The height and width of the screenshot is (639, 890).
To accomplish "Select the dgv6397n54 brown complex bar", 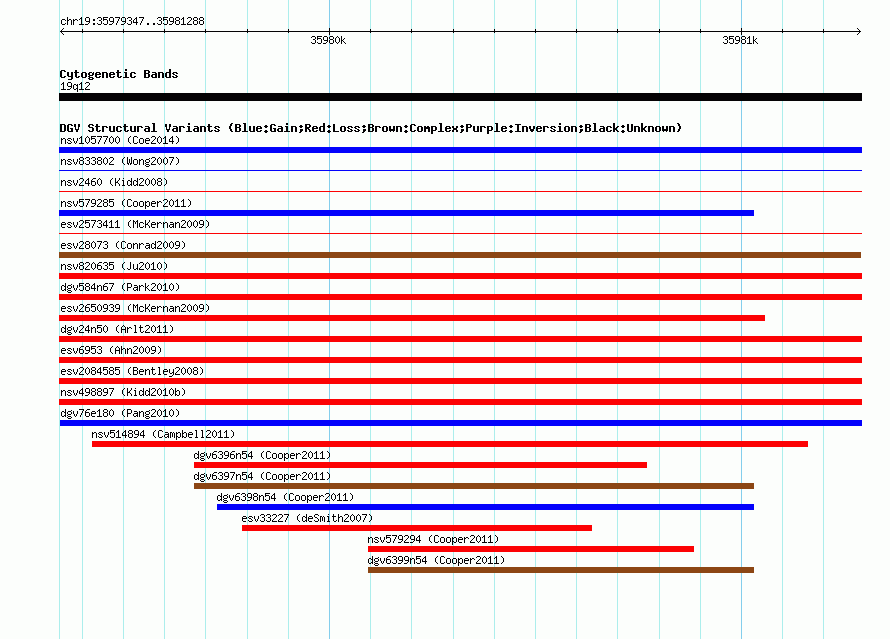I will click(474, 486).
